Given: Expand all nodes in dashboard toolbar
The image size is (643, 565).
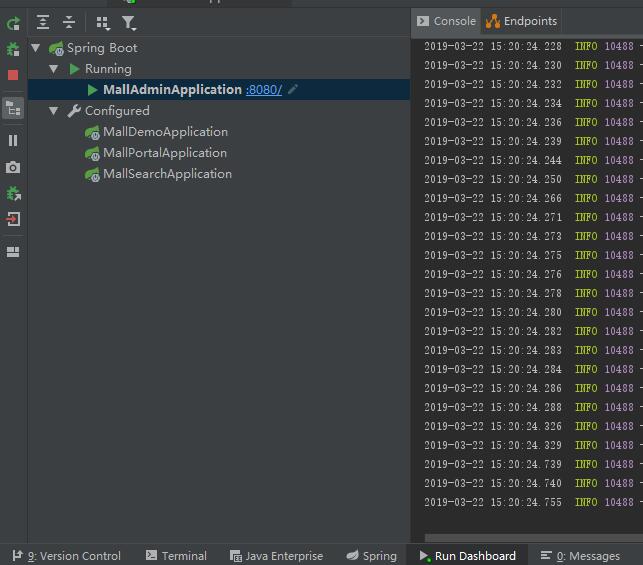Looking at the screenshot, I should [43, 22].
